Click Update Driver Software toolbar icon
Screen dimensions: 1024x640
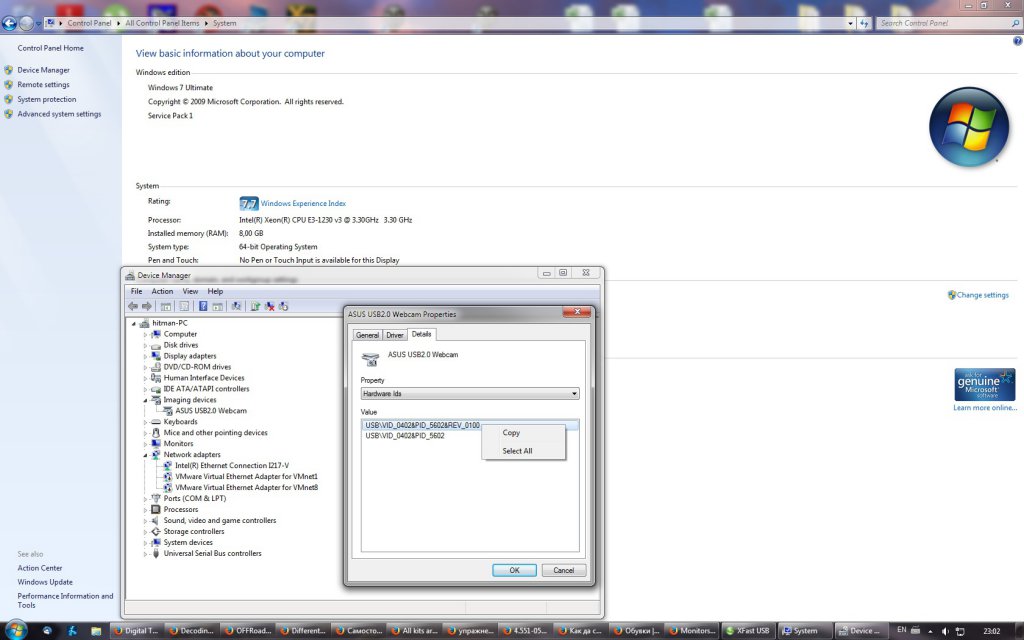(255, 306)
